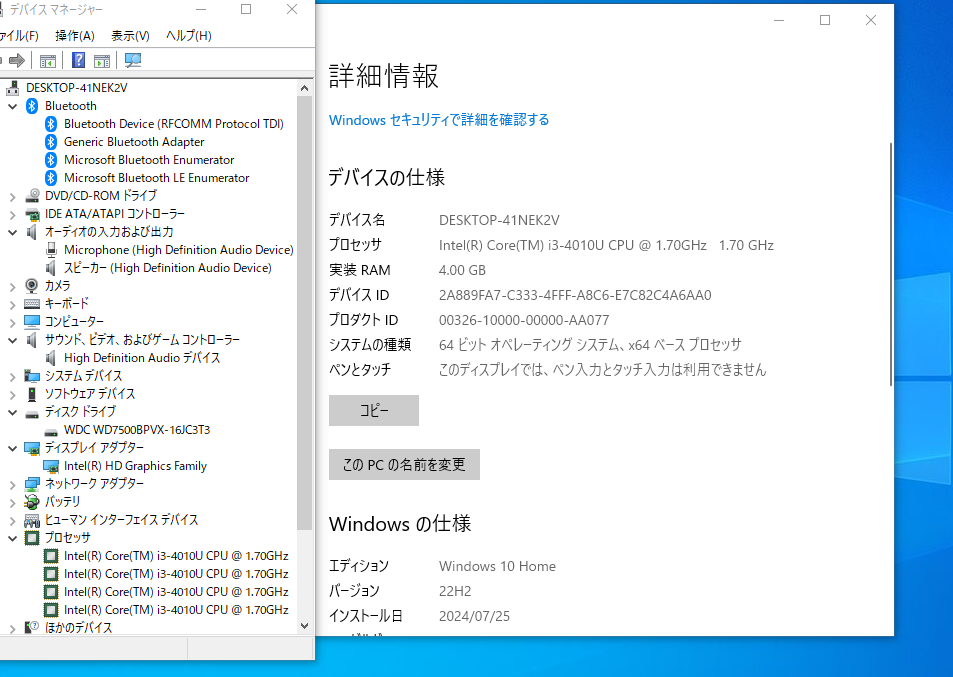Select Microsoft Bluetooth LE Enumerator icon

(51, 178)
